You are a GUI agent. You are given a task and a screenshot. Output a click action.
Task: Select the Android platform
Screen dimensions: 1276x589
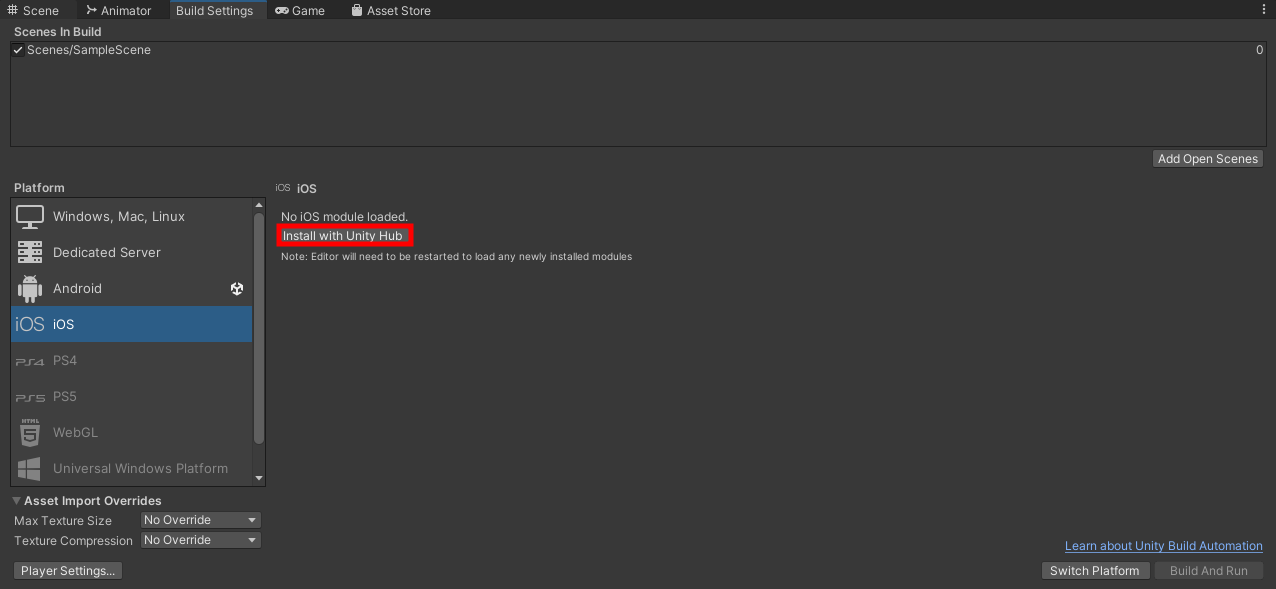131,288
